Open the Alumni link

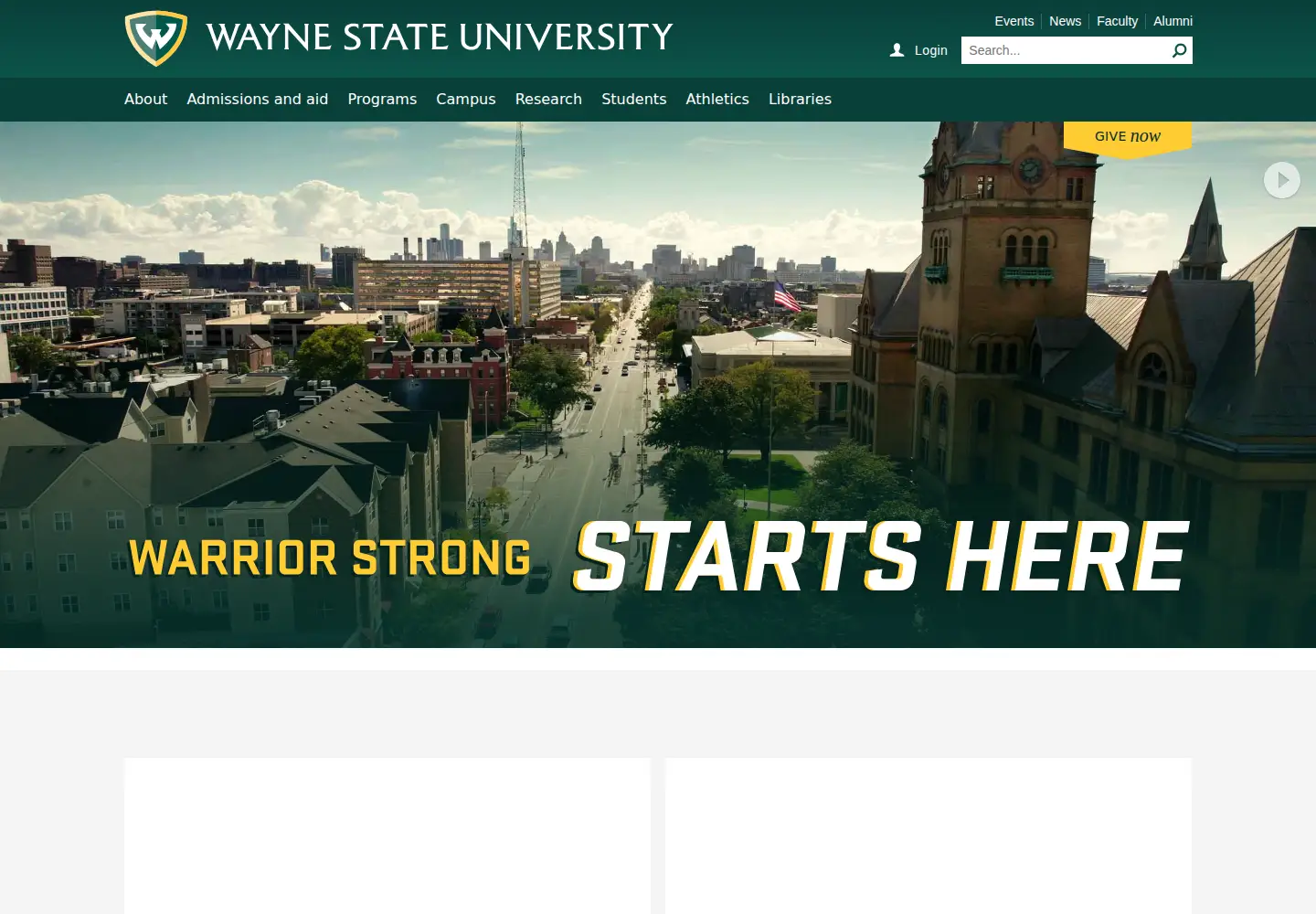[x=1173, y=21]
